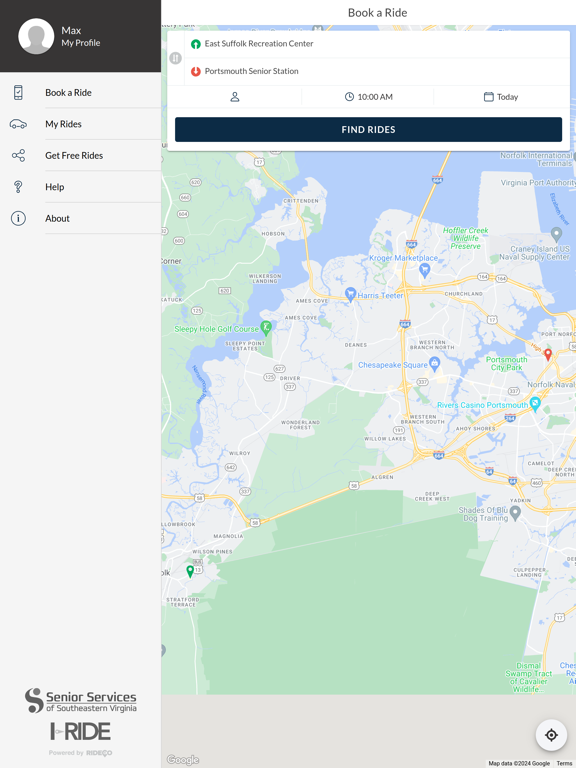Click the Portsmouth City Park map label
The width and height of the screenshot is (576, 768).
506,363
